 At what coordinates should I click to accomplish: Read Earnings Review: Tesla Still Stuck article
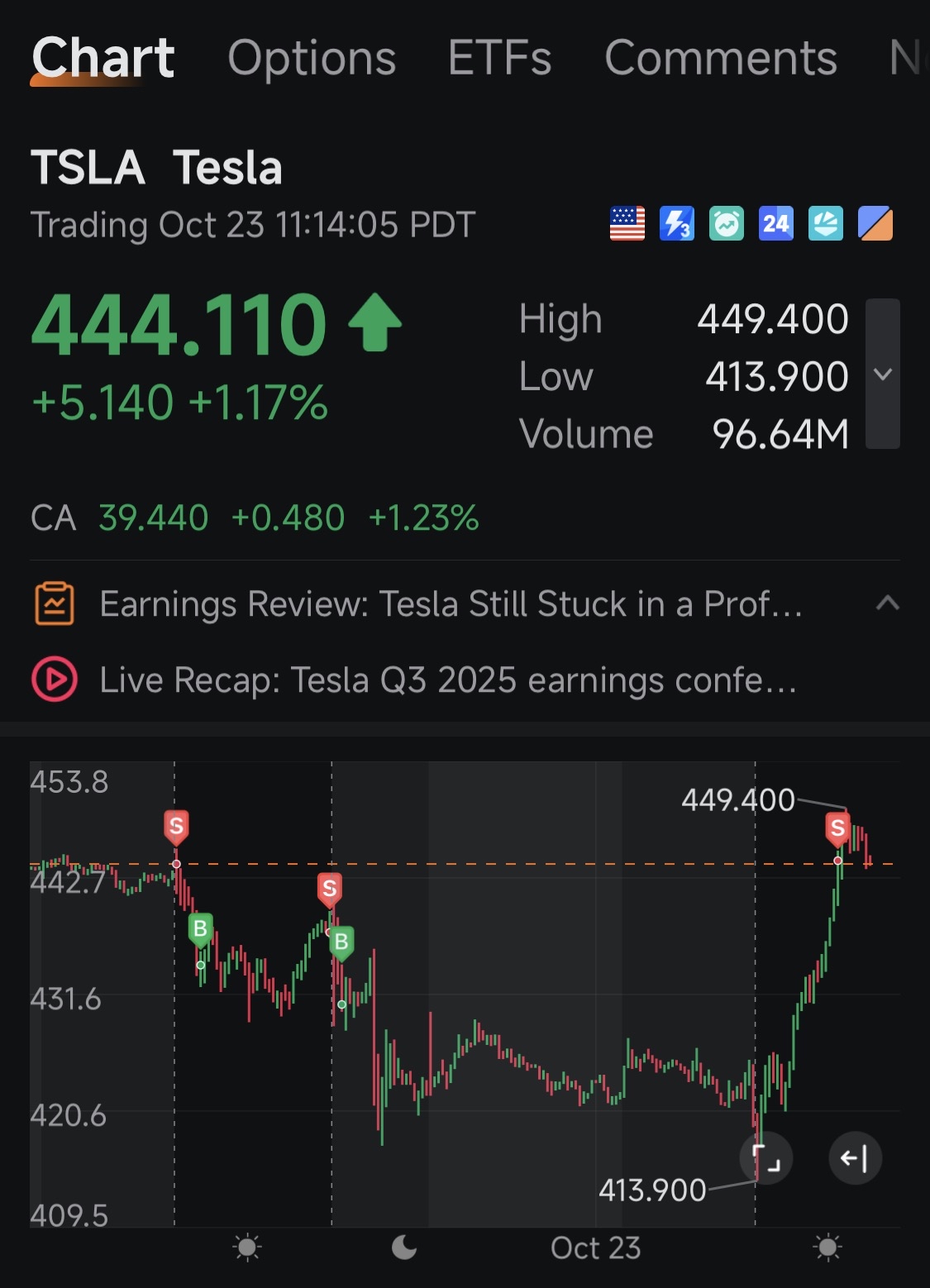451,604
